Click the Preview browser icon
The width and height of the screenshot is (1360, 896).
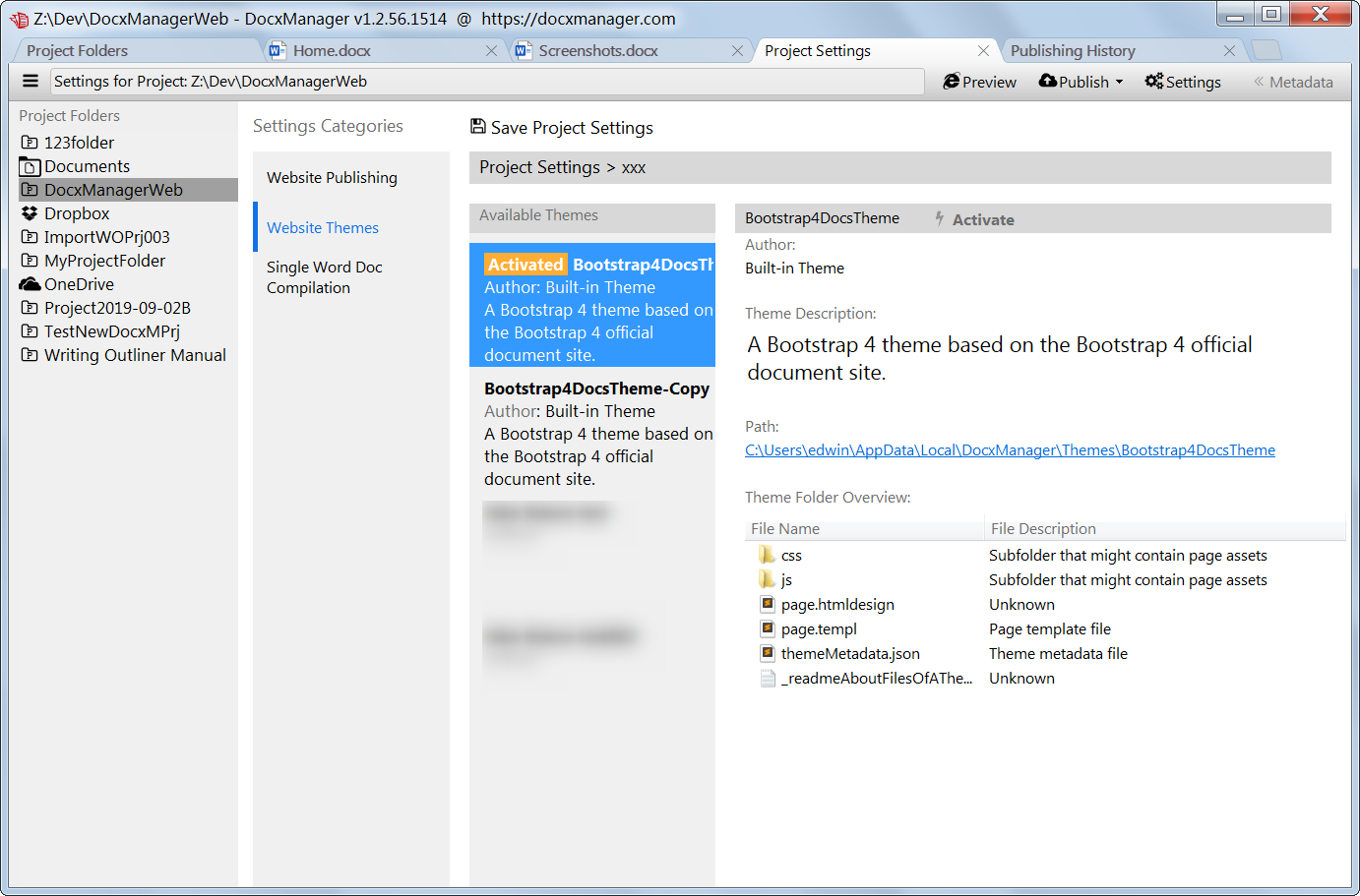click(952, 82)
